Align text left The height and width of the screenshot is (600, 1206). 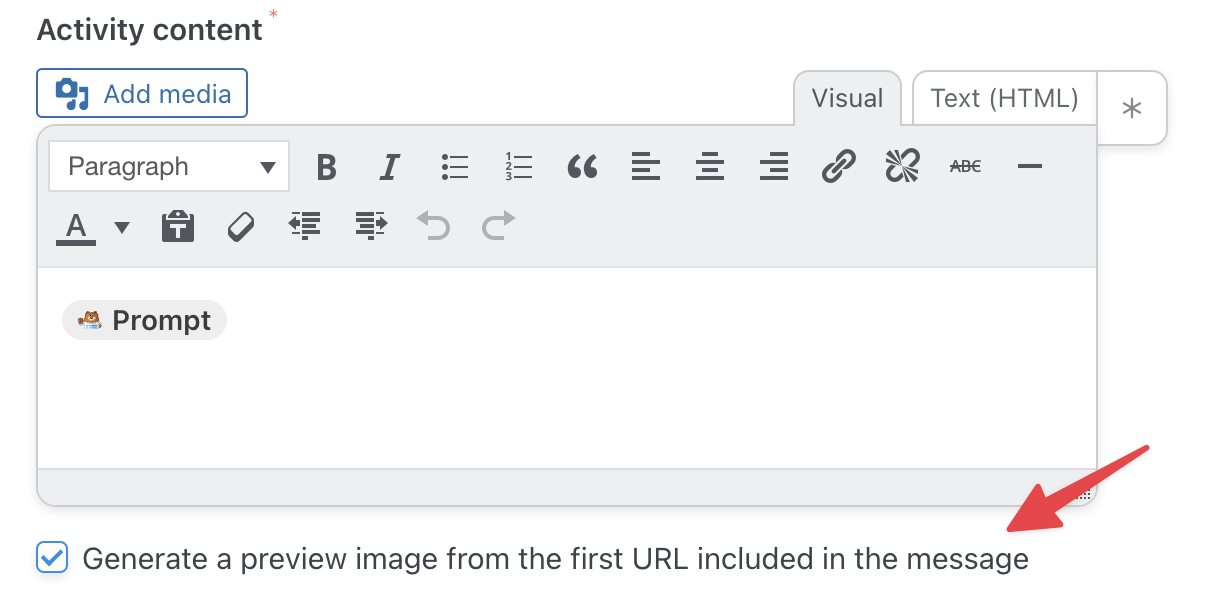(646, 167)
